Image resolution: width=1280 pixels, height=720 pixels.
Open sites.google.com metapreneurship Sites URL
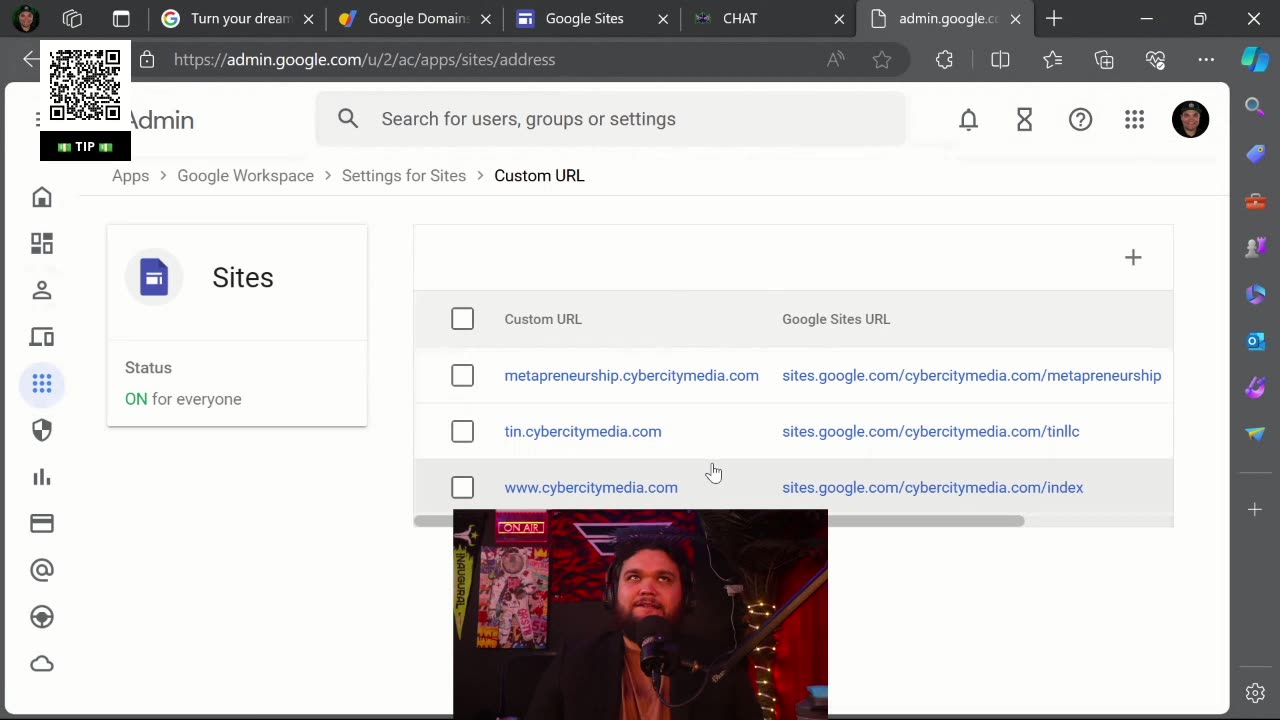pyautogui.click(x=971, y=376)
